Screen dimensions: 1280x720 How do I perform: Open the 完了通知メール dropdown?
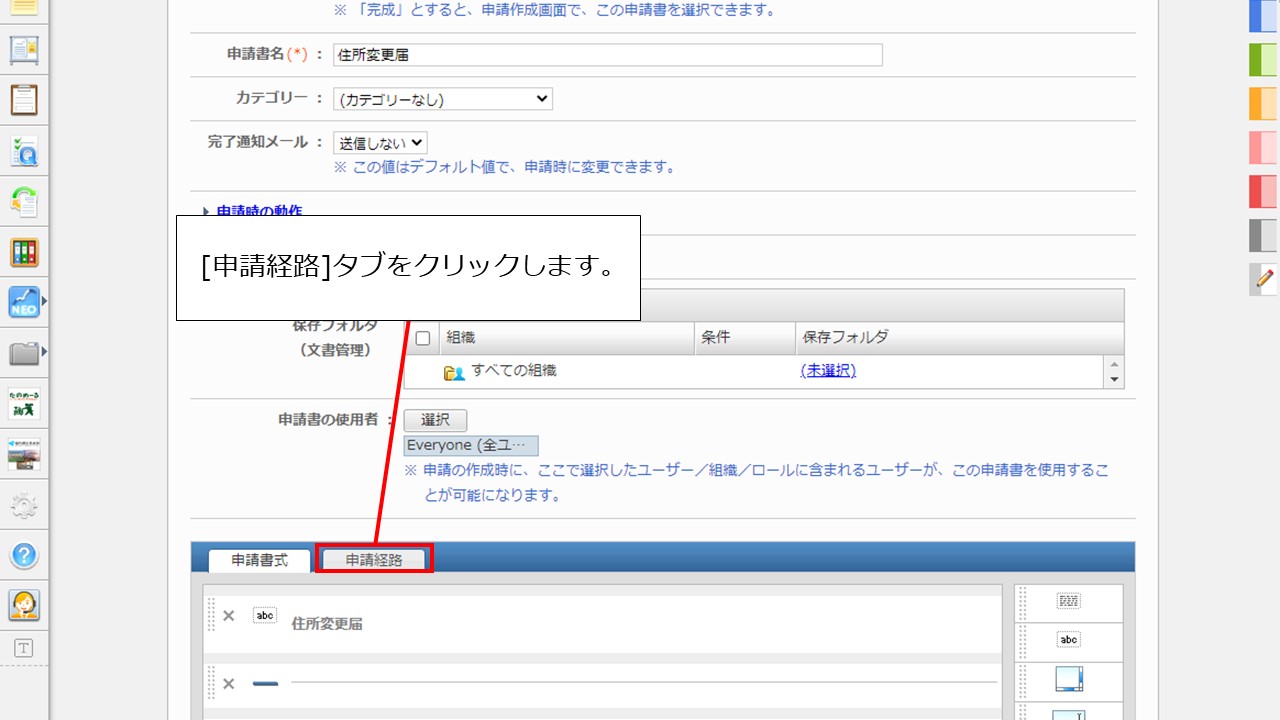tap(380, 143)
